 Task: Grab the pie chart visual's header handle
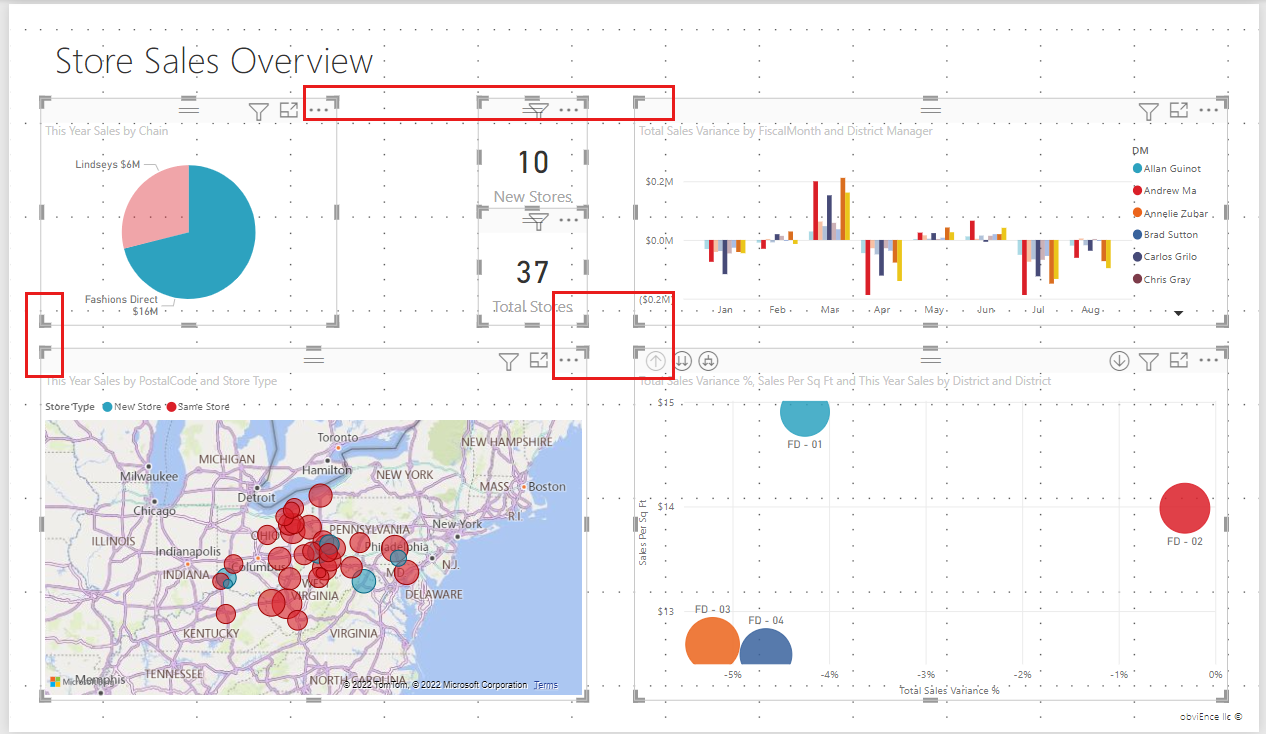[189, 109]
